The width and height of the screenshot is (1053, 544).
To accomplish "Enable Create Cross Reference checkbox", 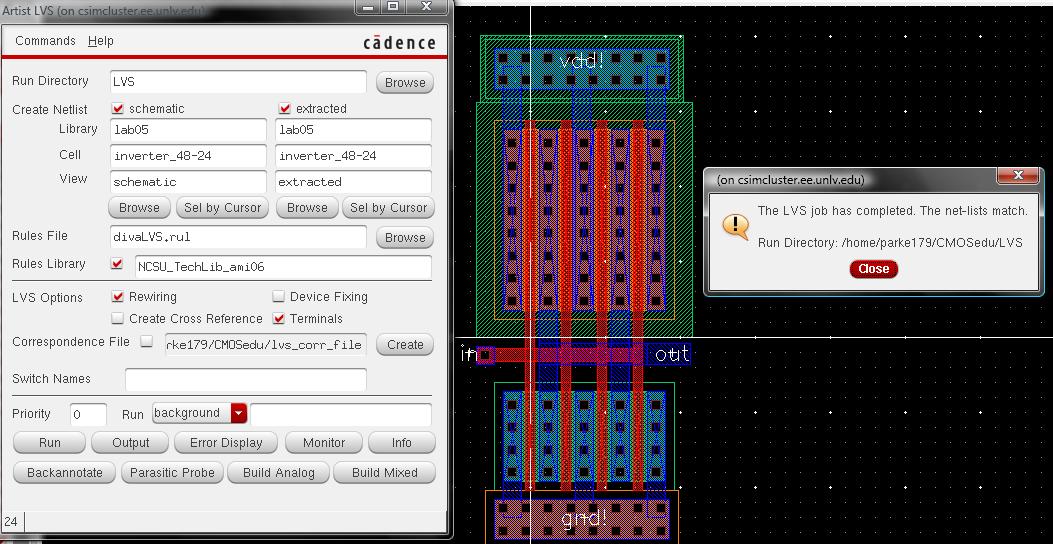I will (x=118, y=319).
